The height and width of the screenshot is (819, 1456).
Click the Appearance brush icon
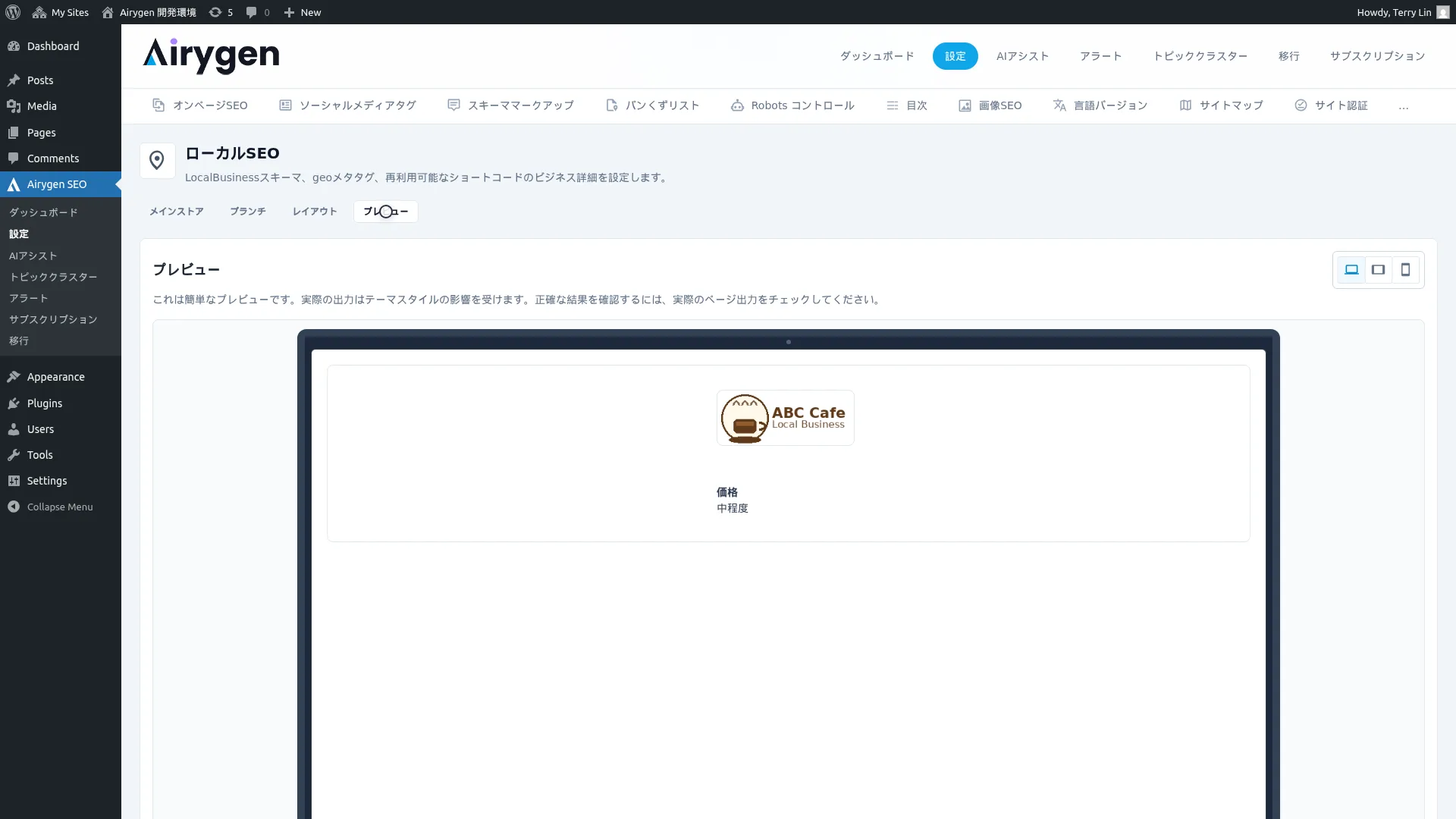(14, 377)
